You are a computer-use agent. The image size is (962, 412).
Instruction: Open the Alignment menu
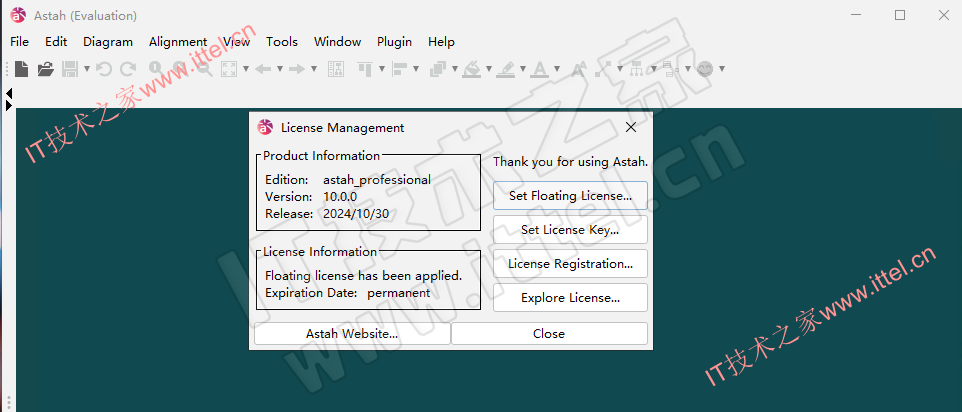click(x=178, y=42)
